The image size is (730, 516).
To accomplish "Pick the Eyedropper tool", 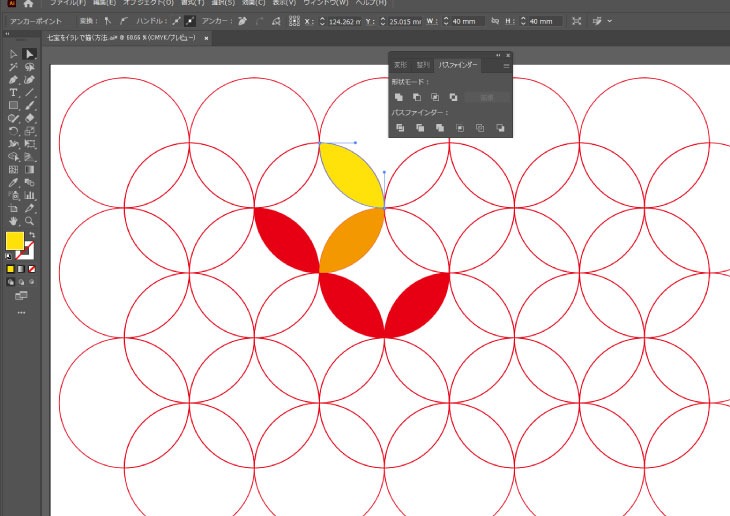I will pos(13,183).
